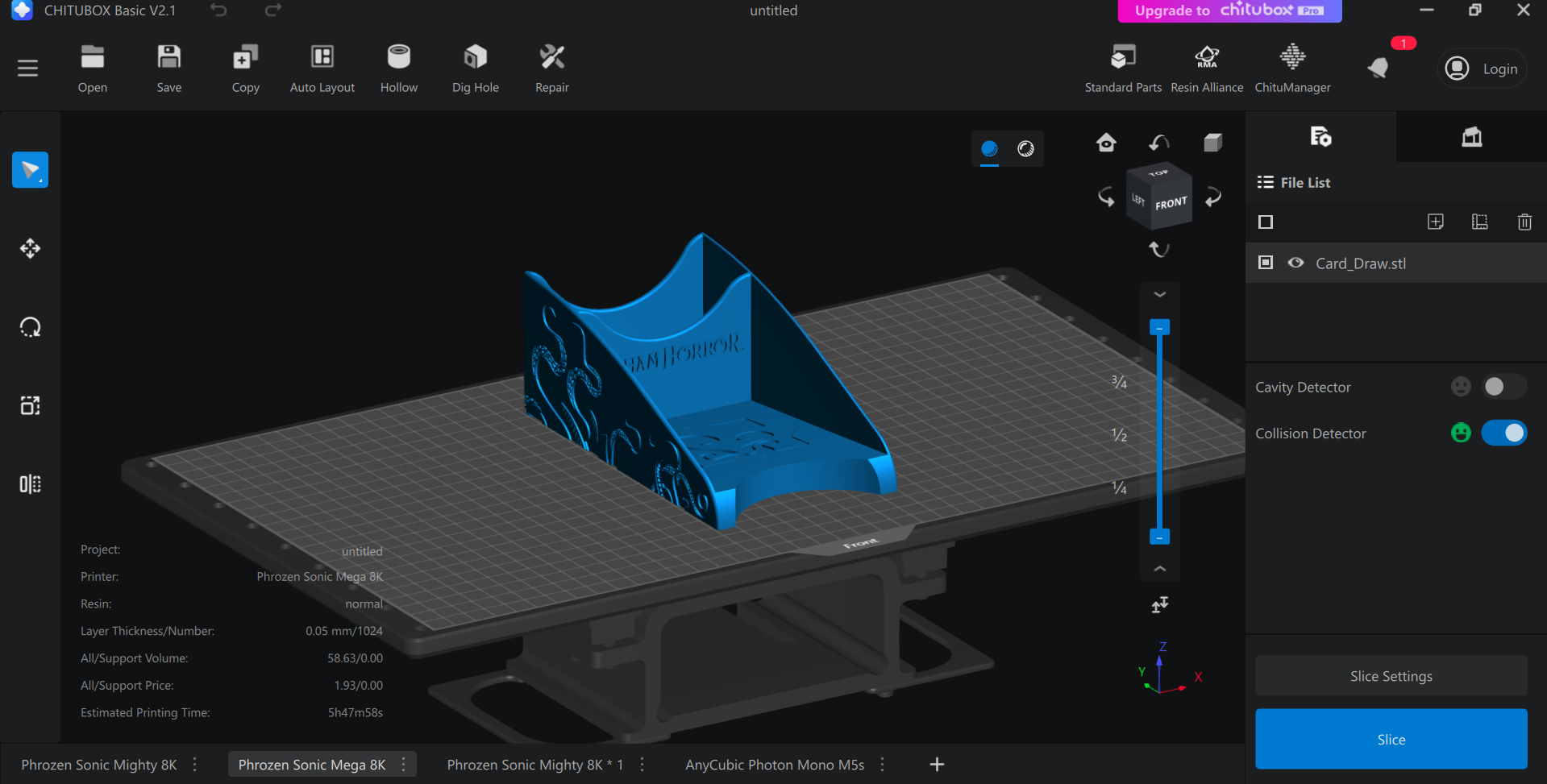Add a new printer tab with plus
The width and height of the screenshot is (1547, 784).
click(937, 764)
